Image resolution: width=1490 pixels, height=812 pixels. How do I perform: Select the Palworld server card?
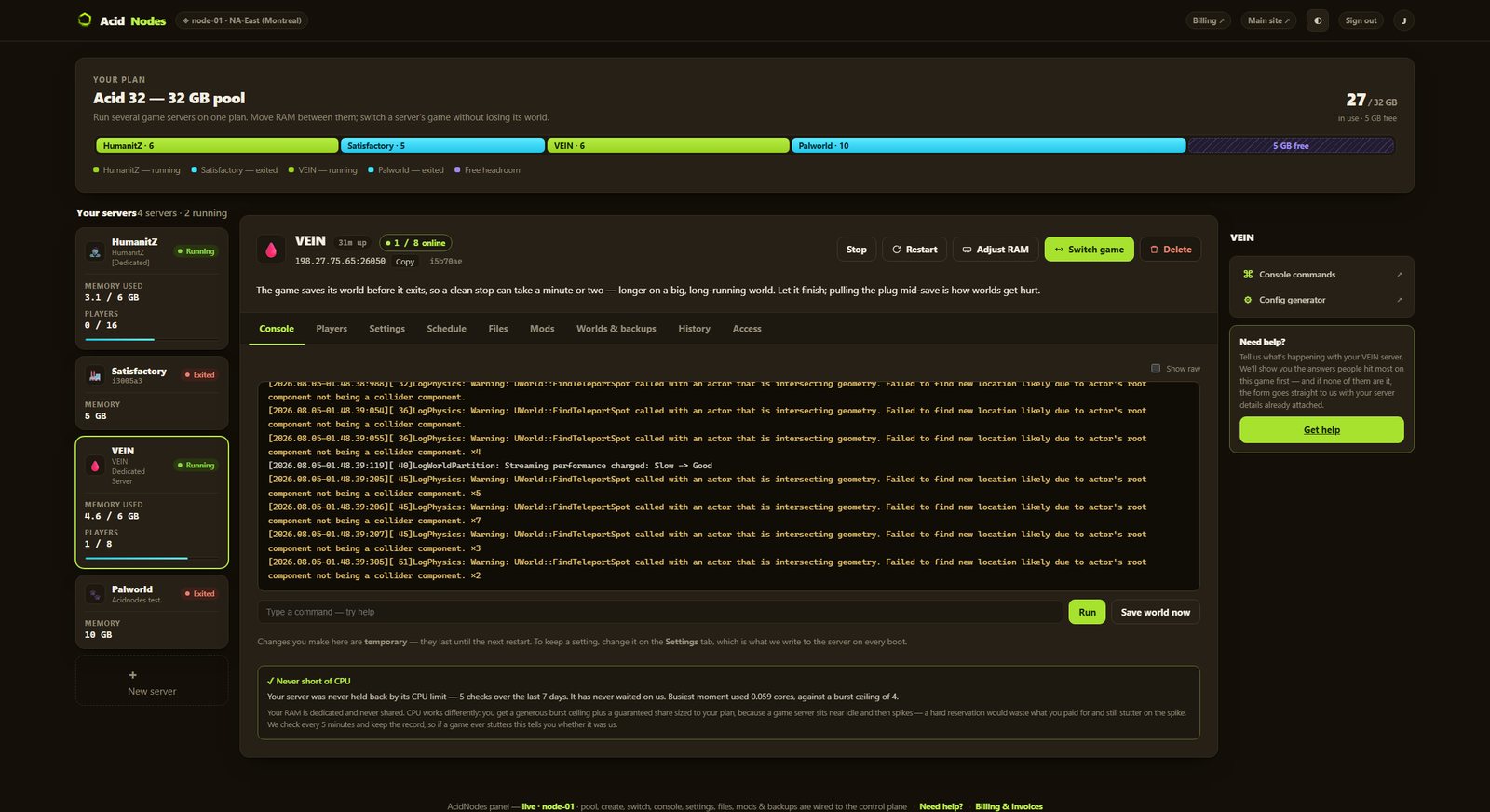[x=152, y=612]
